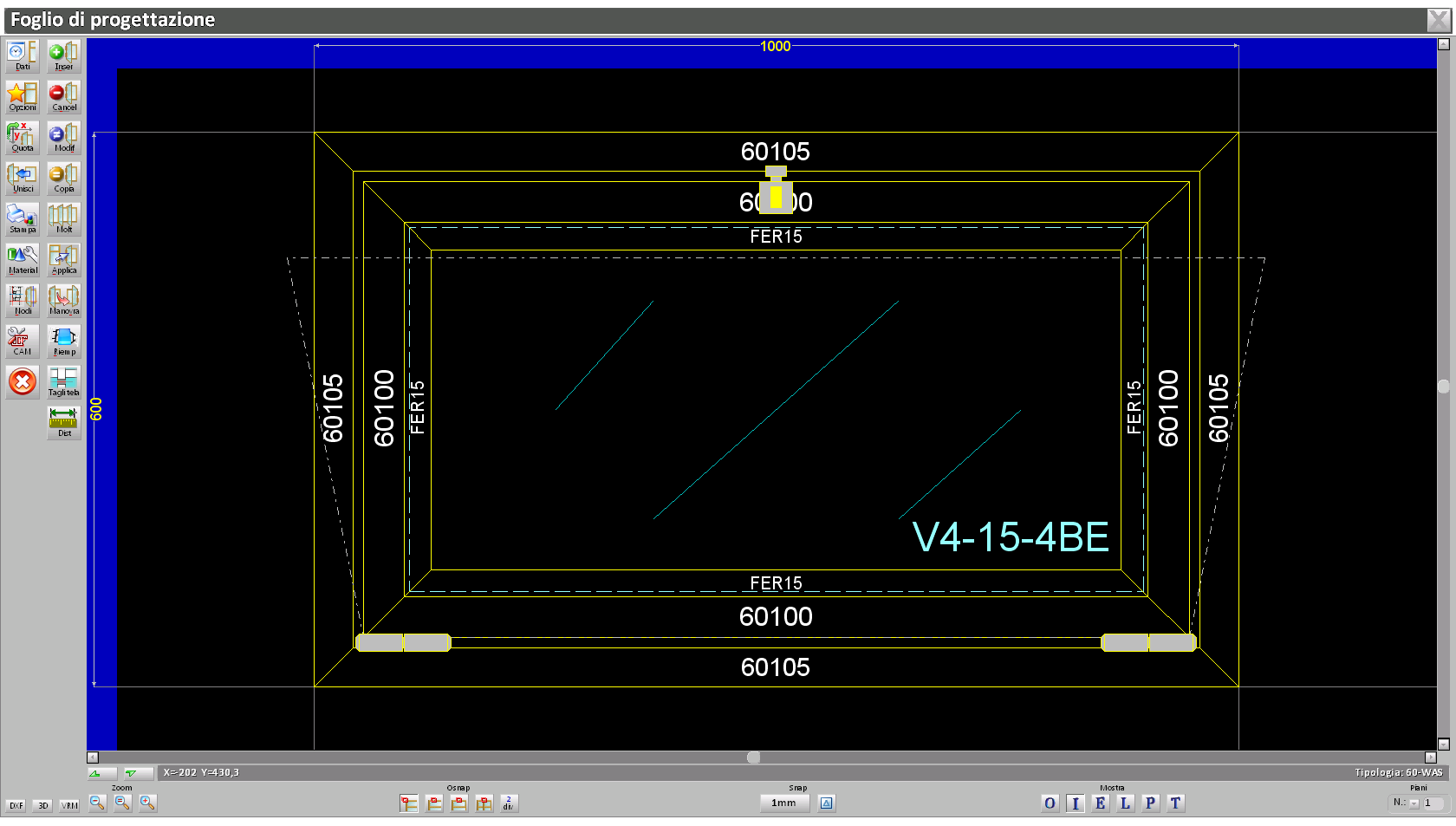The image size is (1456, 826).
Task: Click the zoom in magnifier
Action: point(147,803)
